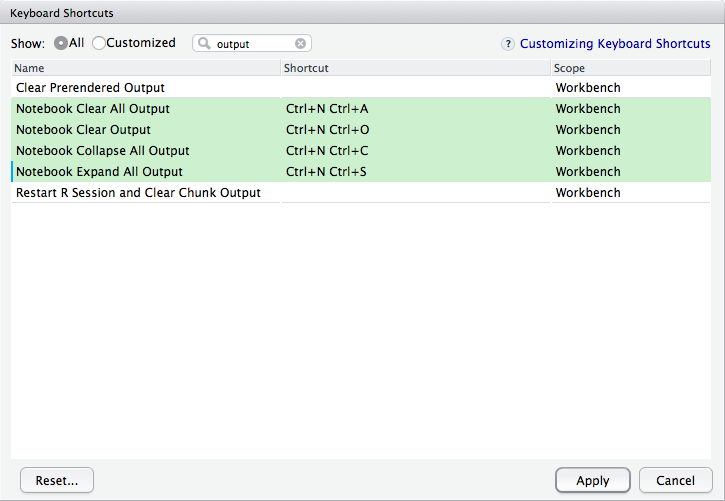This screenshot has width=725, height=501.
Task: Sort by the Shortcut column header
Action: (416, 68)
